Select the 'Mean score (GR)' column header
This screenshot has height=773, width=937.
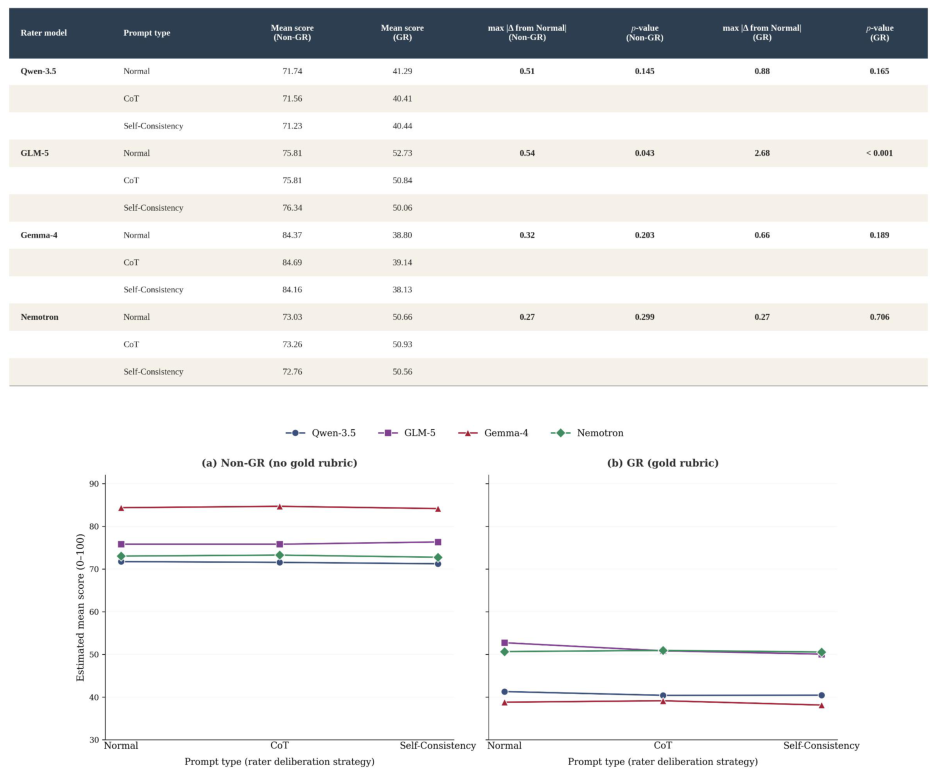click(x=402, y=33)
